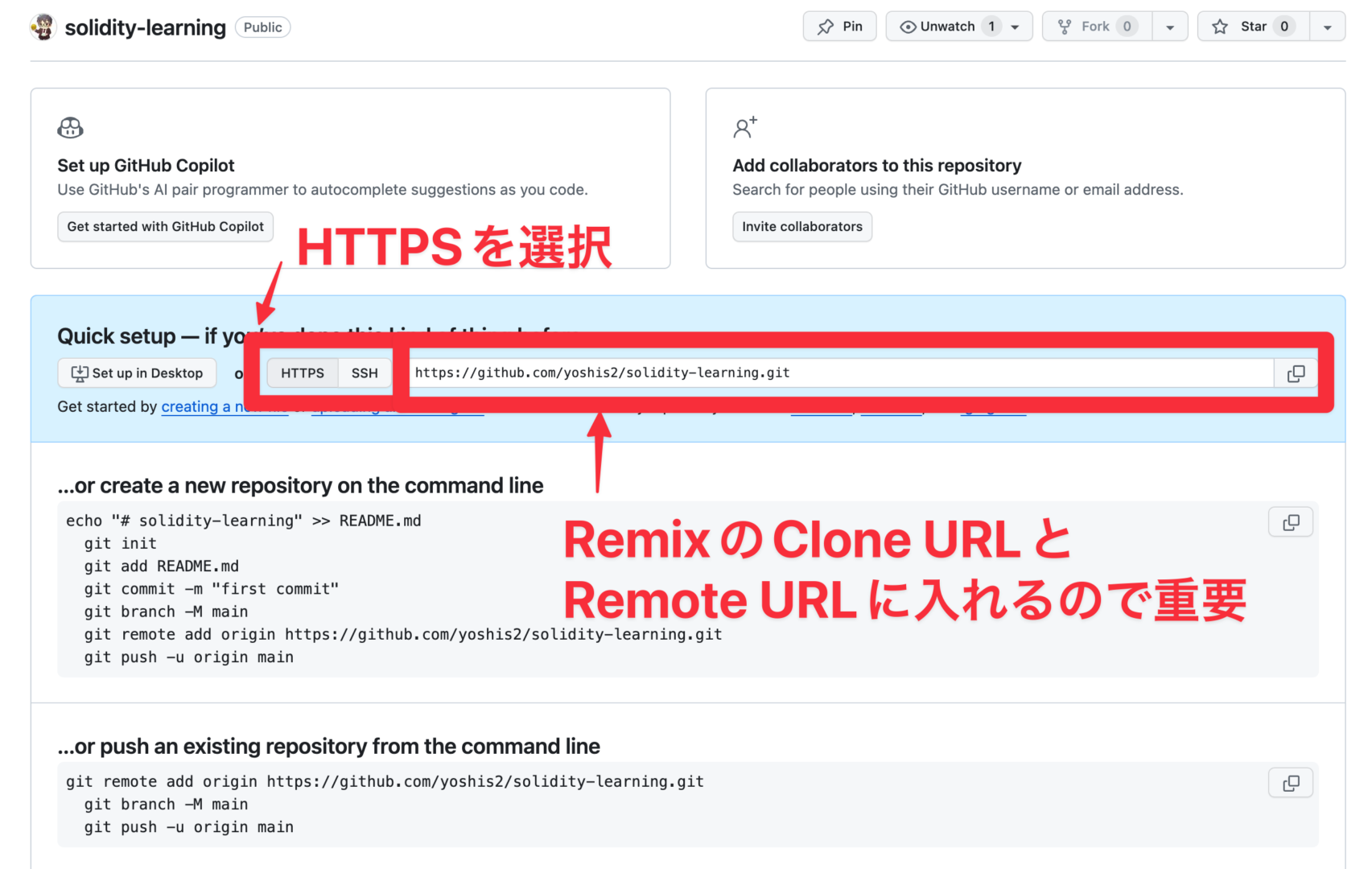Click the '...or create a new repository' heading

(x=300, y=486)
